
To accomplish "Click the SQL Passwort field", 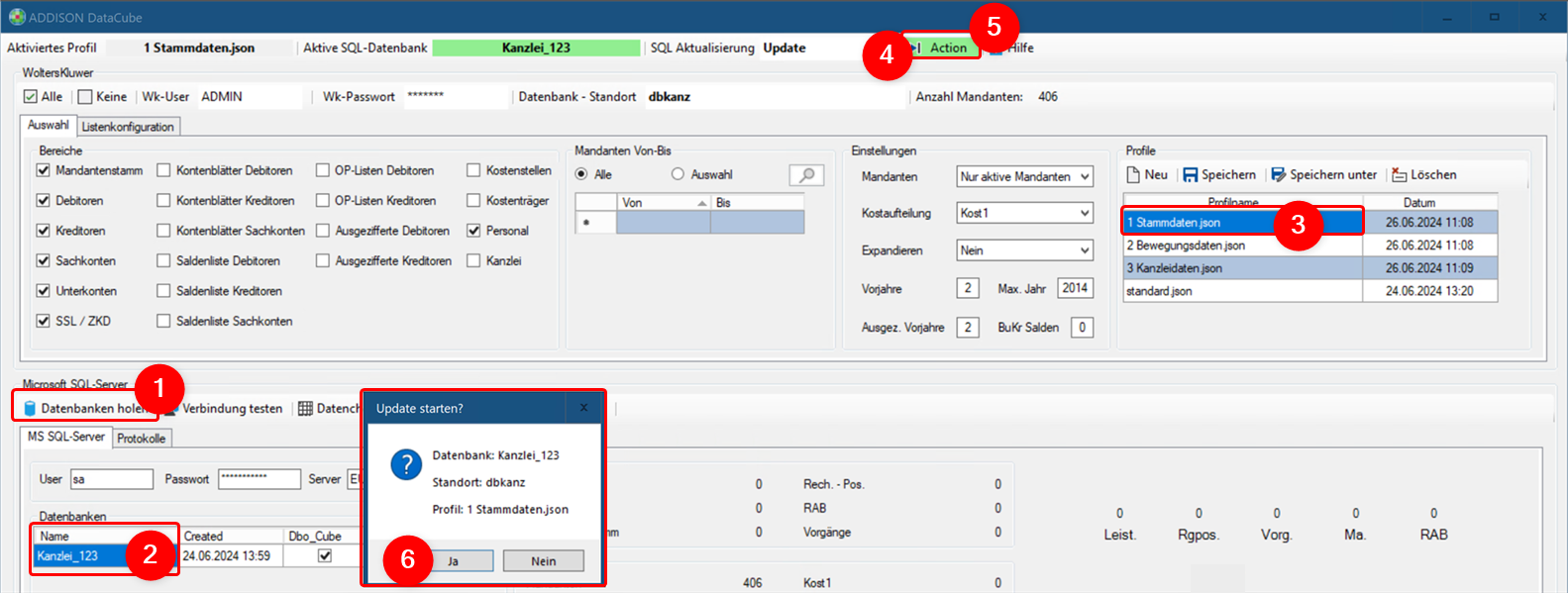I will click(x=260, y=479).
